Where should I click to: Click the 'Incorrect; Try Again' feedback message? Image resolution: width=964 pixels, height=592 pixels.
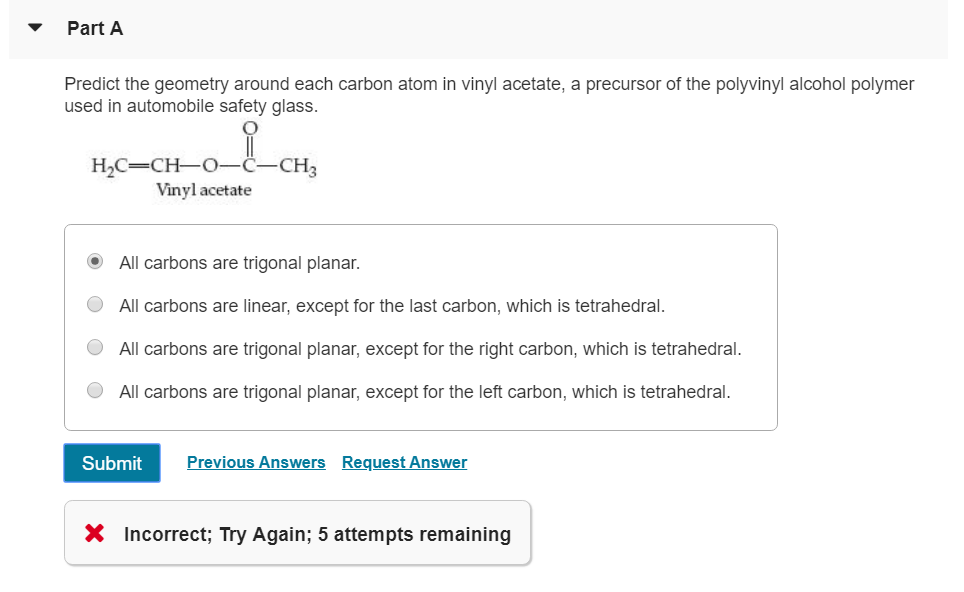pyautogui.click(x=317, y=534)
